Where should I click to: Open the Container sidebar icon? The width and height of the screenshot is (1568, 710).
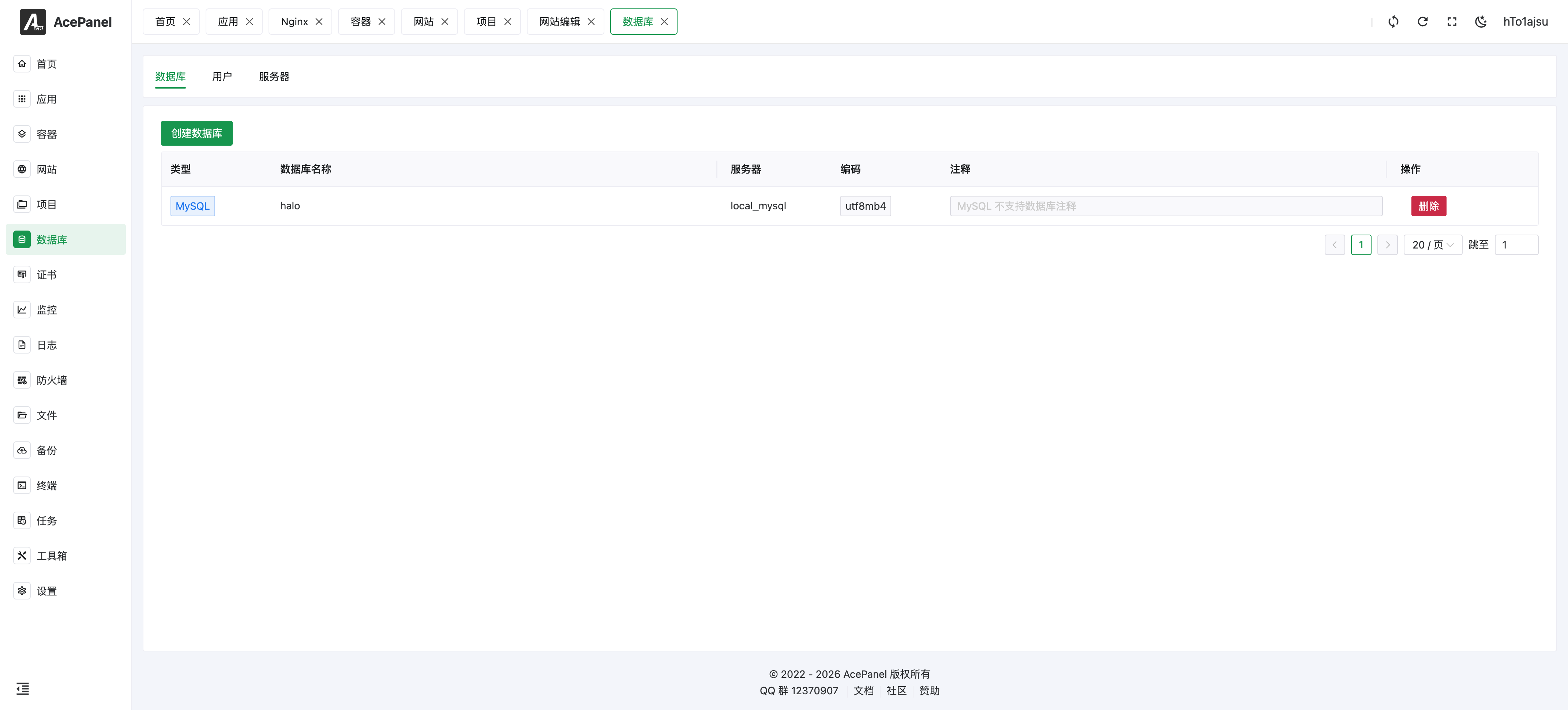(x=22, y=134)
